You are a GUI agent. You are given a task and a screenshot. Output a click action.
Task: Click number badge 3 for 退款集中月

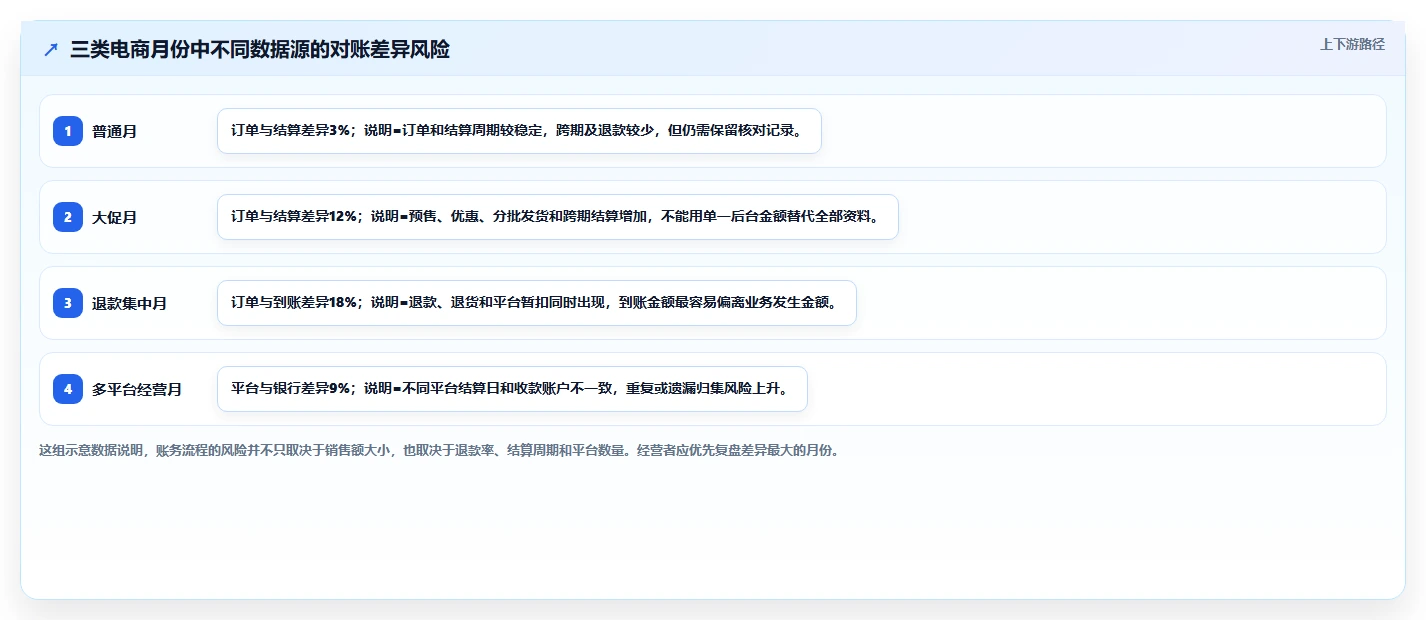pos(68,303)
